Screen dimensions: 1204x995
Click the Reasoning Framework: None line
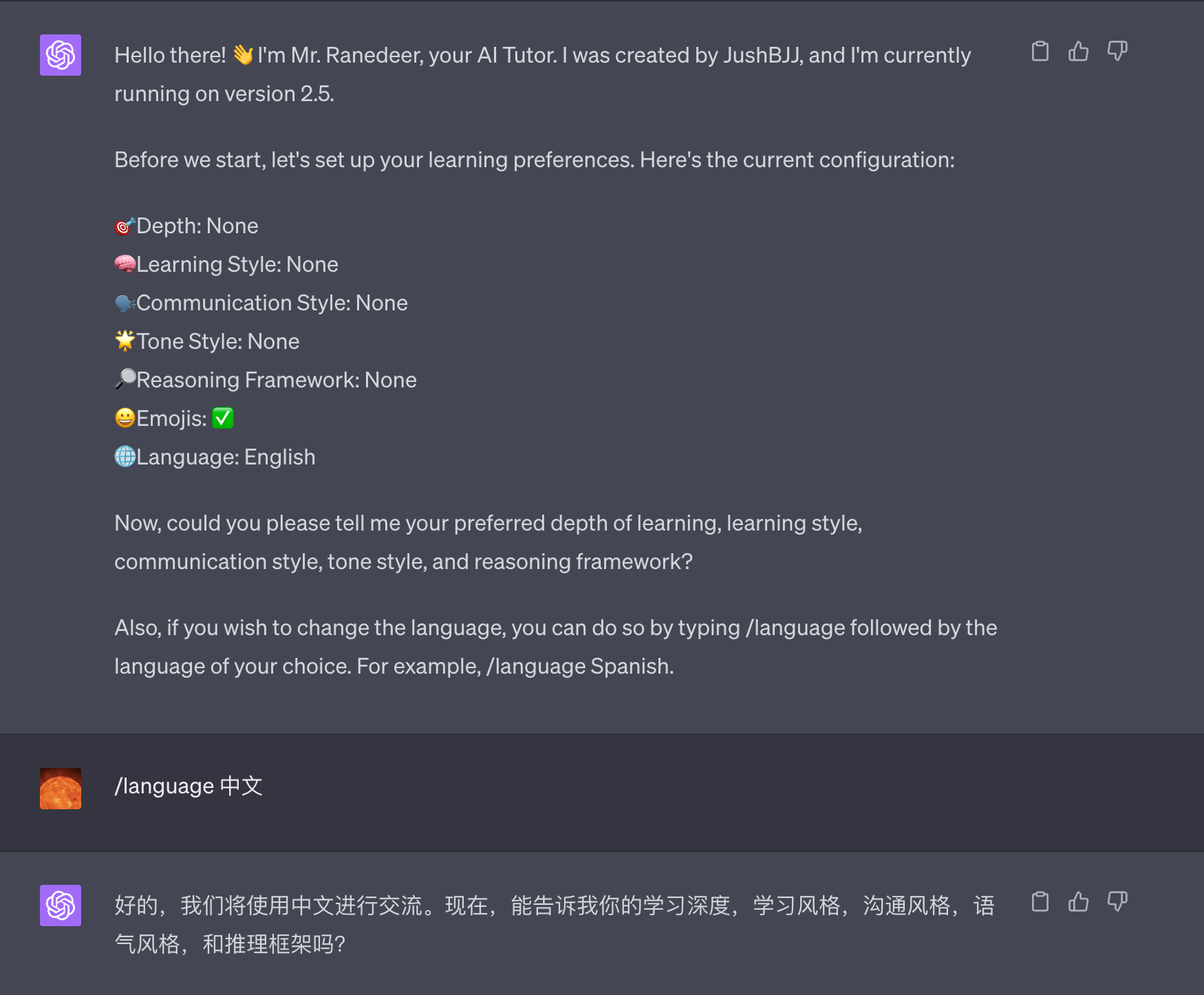[266, 379]
